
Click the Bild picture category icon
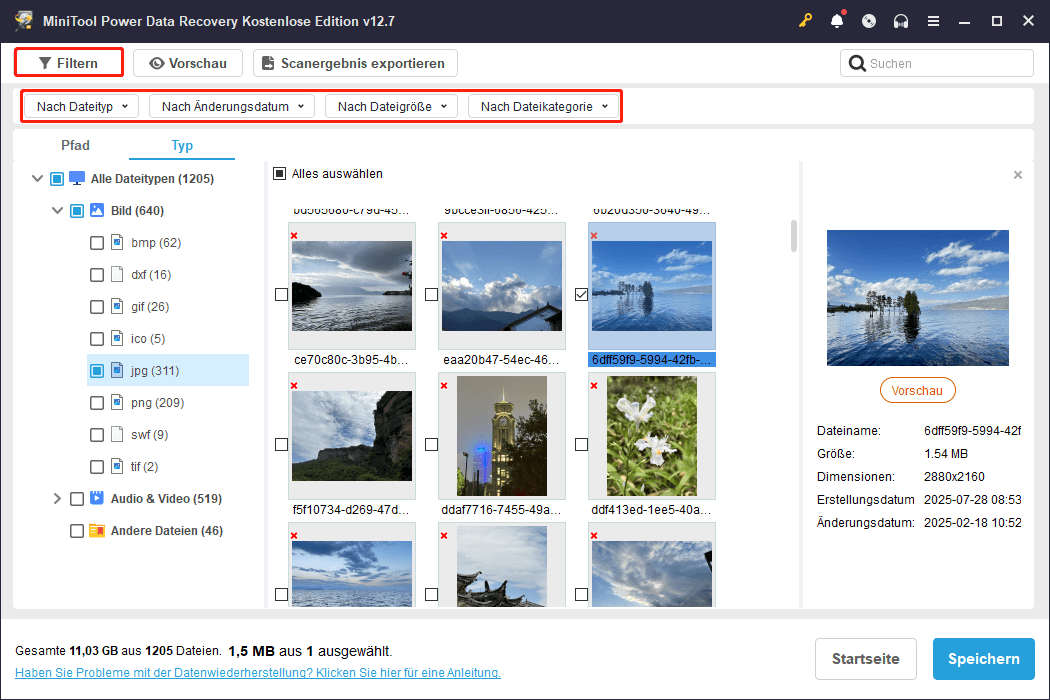point(98,211)
